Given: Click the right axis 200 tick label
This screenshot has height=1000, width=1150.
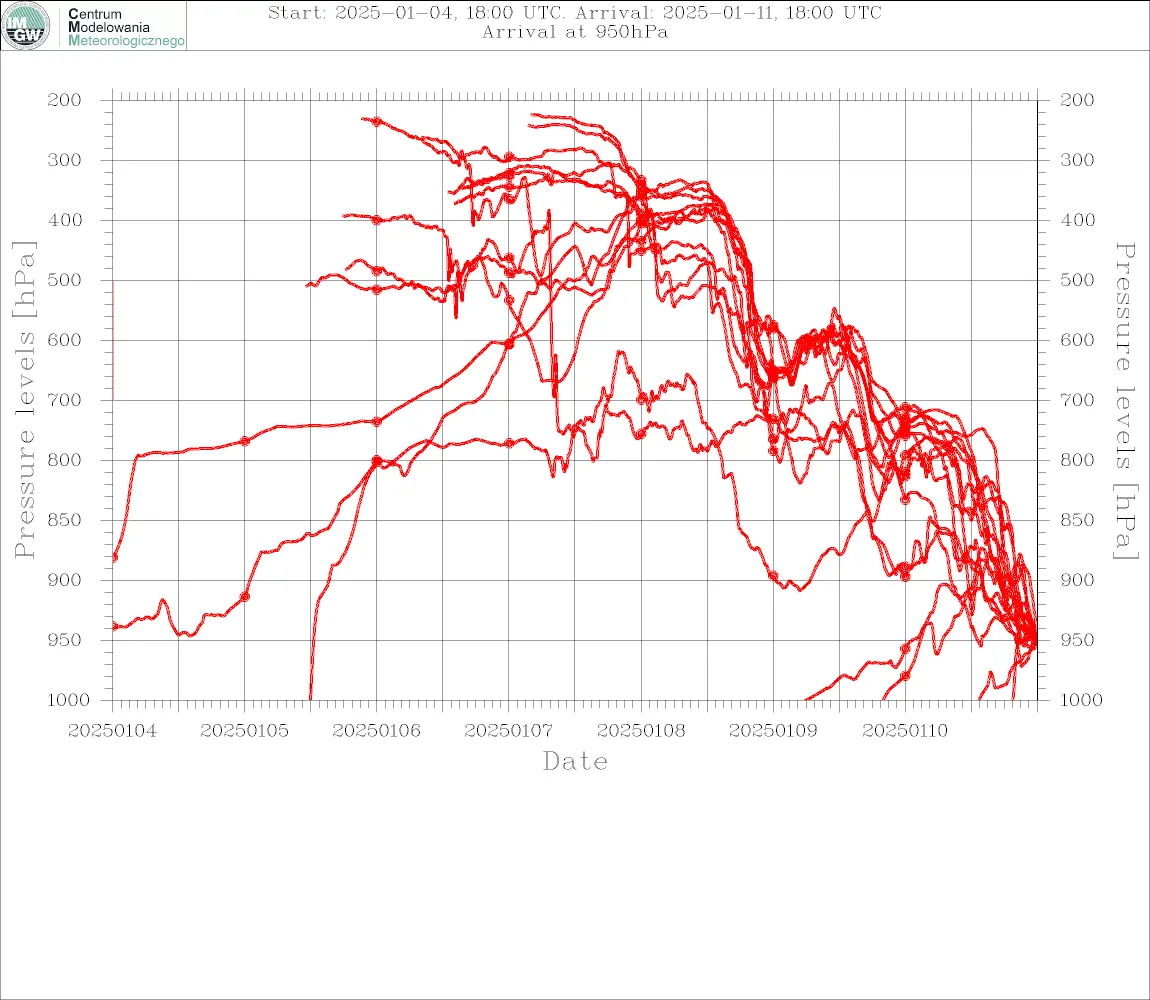Looking at the screenshot, I should (1077, 100).
